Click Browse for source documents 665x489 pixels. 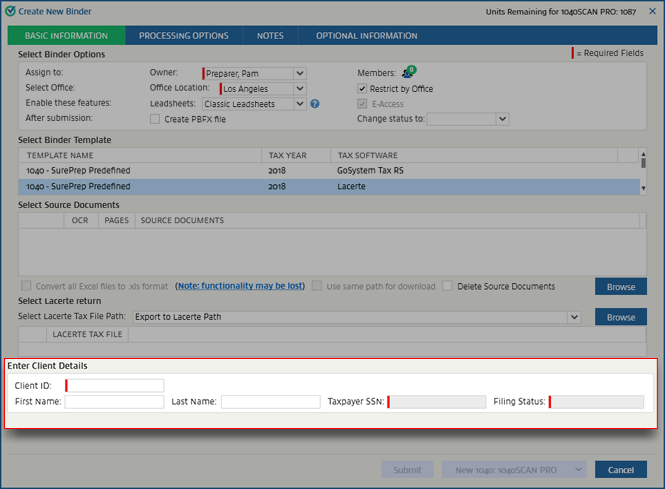[x=621, y=287]
